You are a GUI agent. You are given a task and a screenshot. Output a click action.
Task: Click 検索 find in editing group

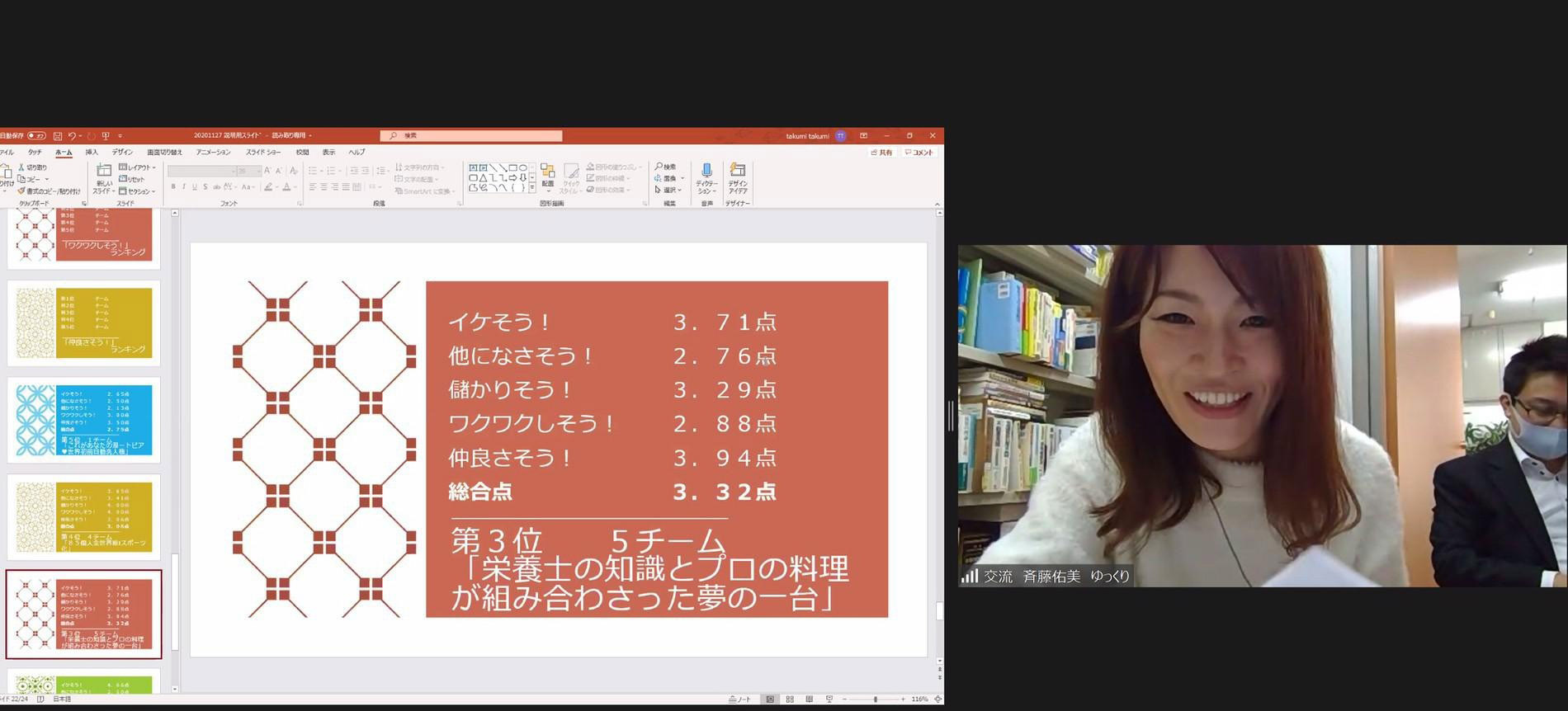[666, 167]
